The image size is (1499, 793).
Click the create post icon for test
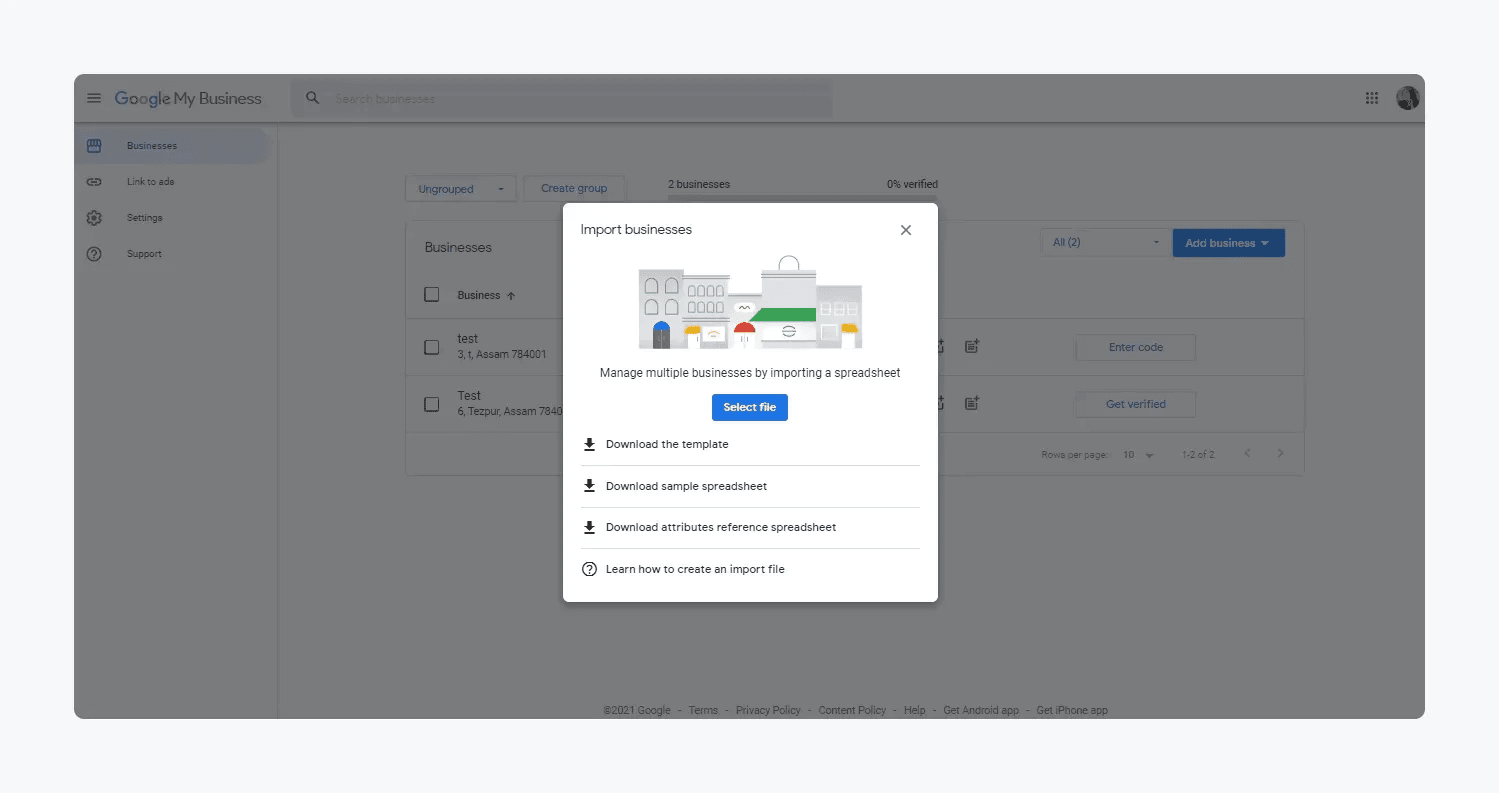(971, 347)
